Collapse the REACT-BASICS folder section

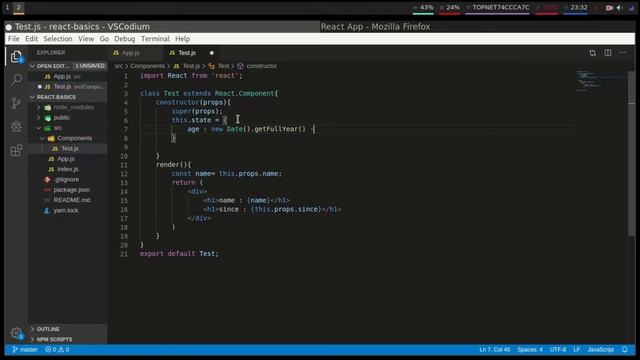(x=67, y=97)
